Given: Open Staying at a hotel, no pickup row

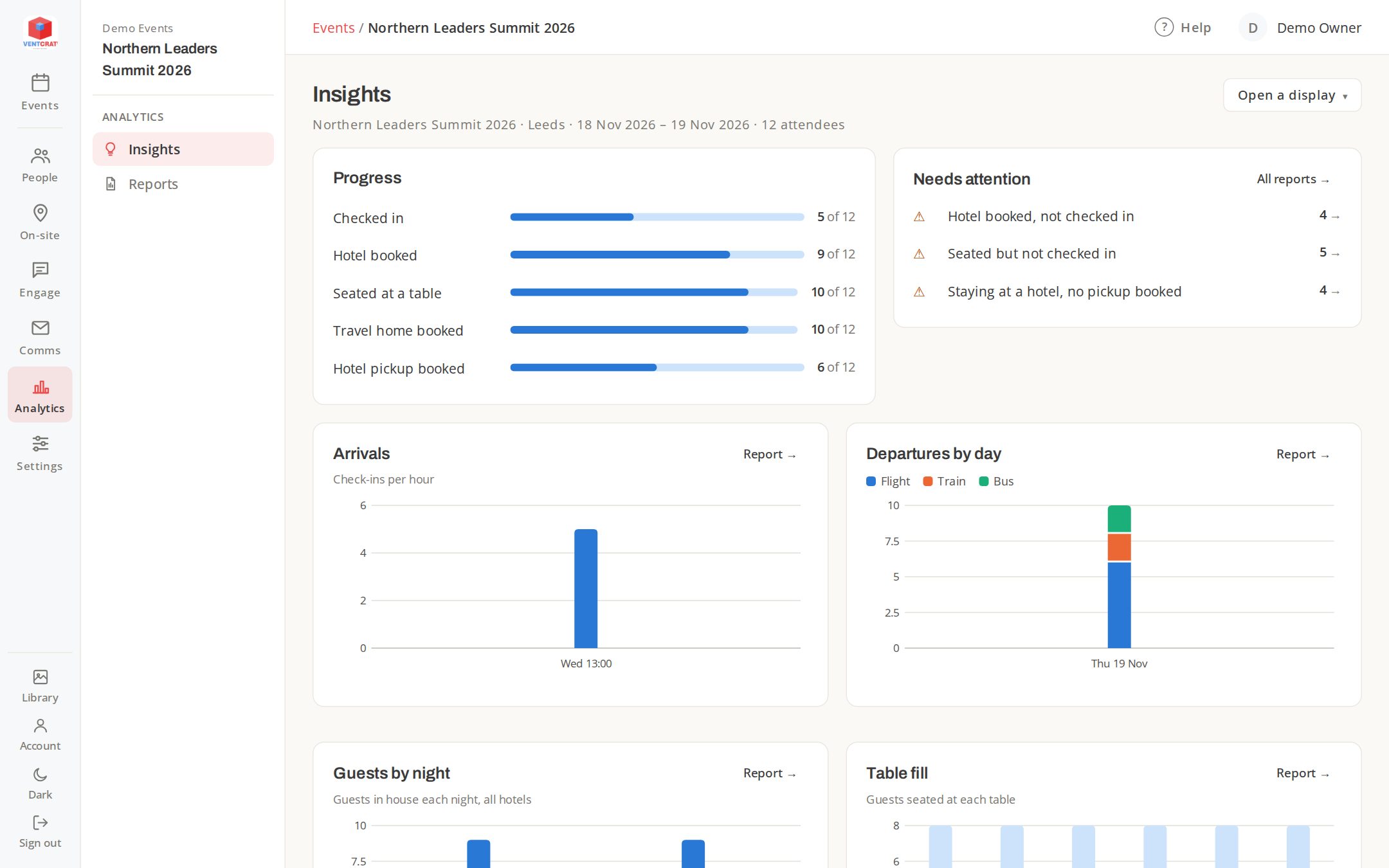Looking at the screenshot, I should tap(1127, 292).
